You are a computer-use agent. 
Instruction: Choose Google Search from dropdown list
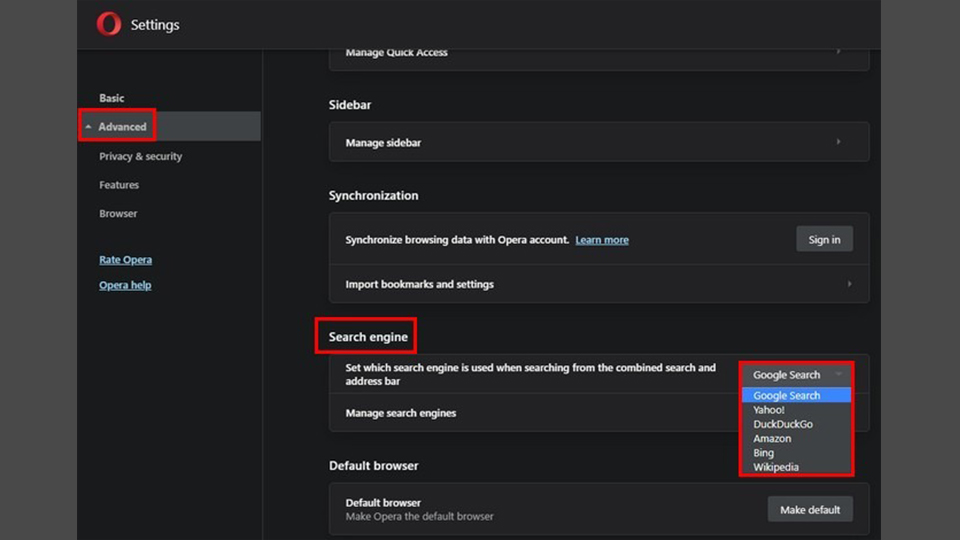796,396
